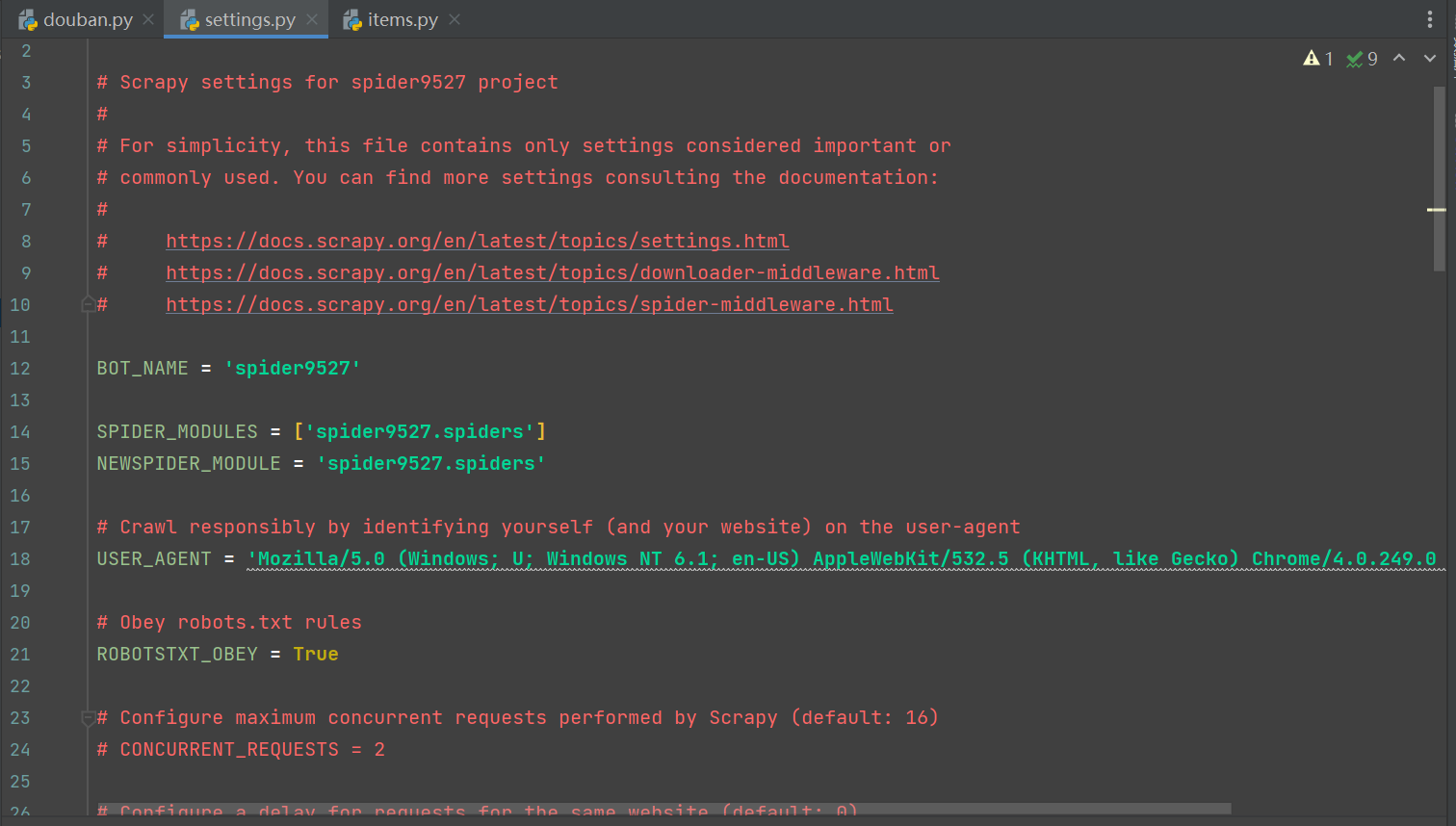Close the items.py tab
Viewport: 1456px width, 826px height.
click(455, 19)
